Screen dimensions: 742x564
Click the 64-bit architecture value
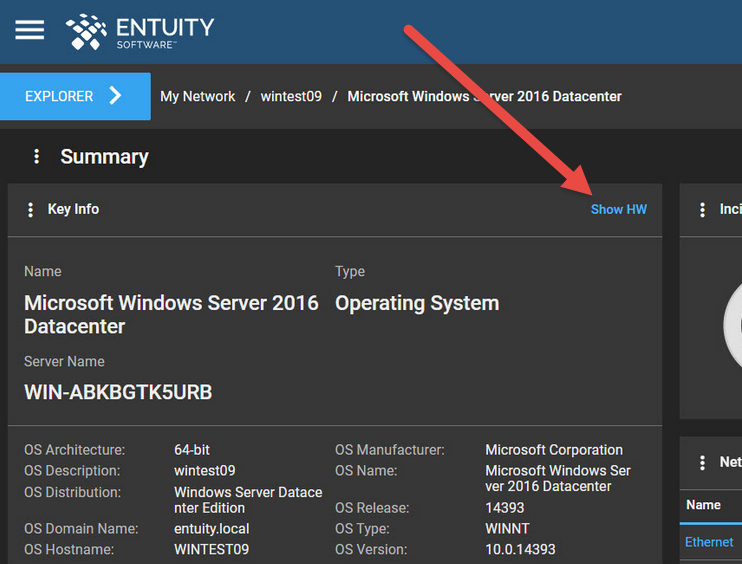(192, 449)
